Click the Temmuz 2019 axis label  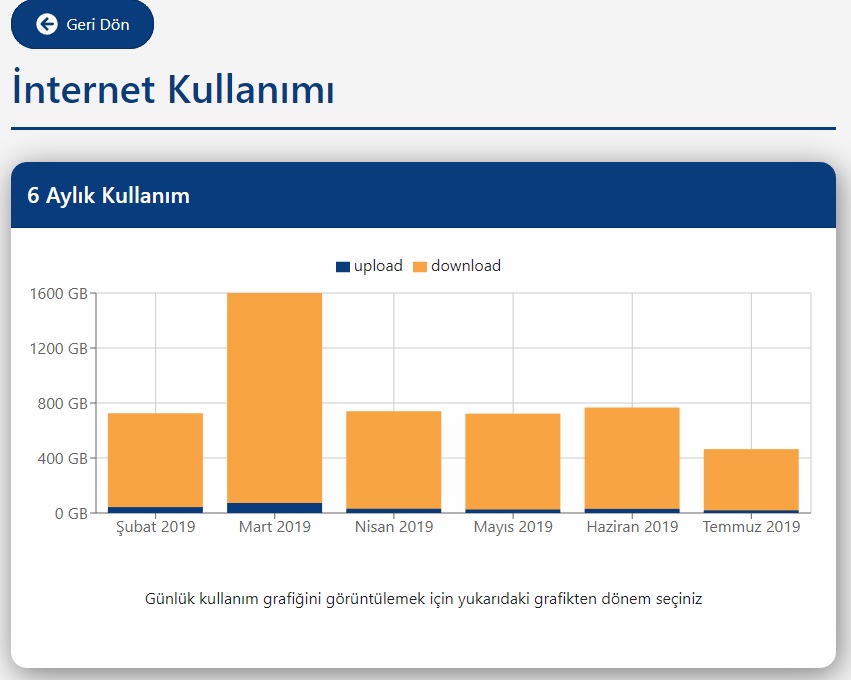pyautogui.click(x=751, y=527)
